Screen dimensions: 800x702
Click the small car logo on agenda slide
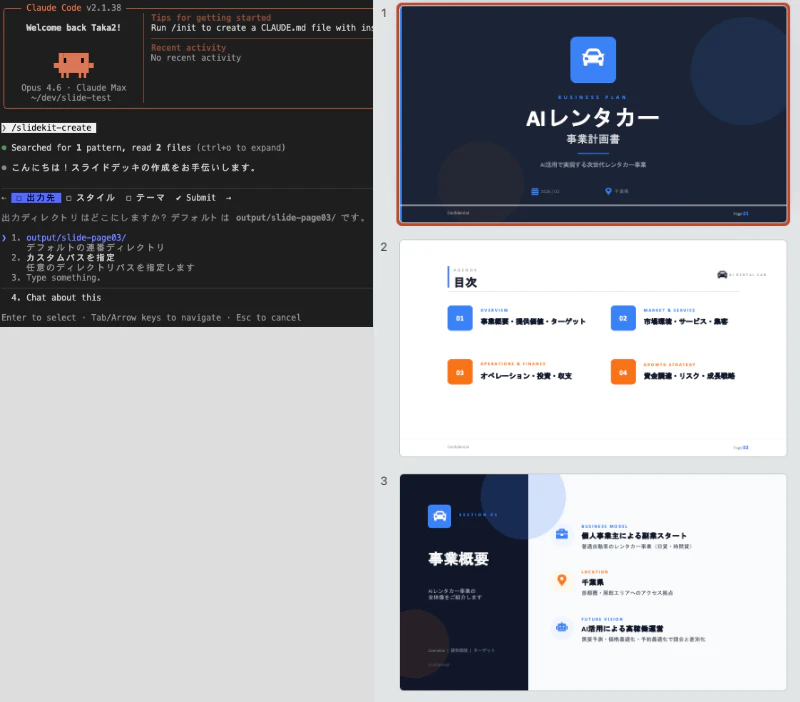722,274
